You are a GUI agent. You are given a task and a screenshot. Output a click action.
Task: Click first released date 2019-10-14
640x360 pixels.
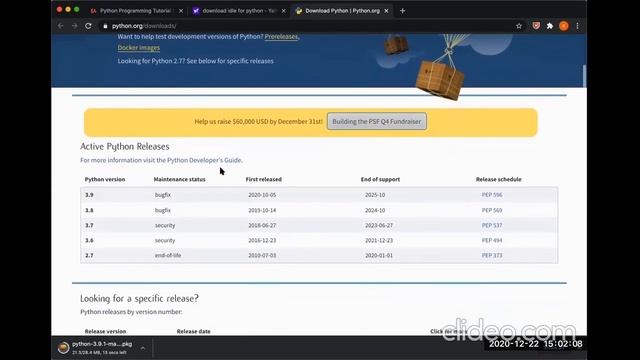click(x=262, y=210)
